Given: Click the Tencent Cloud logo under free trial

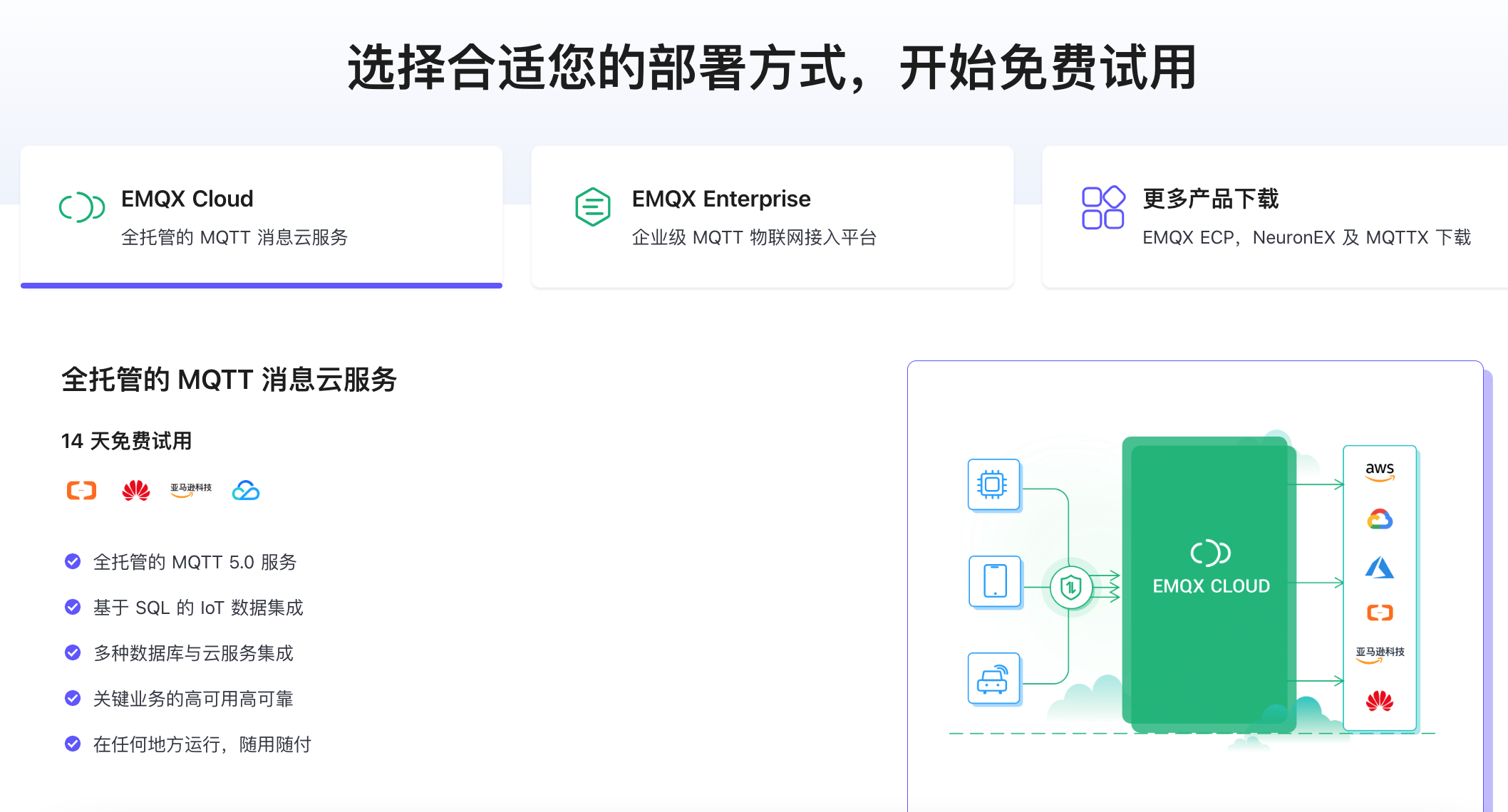Looking at the screenshot, I should pos(246,491).
